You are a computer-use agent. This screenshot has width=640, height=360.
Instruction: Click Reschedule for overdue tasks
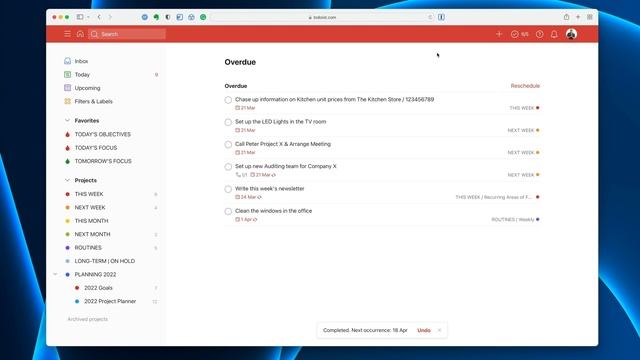525,86
